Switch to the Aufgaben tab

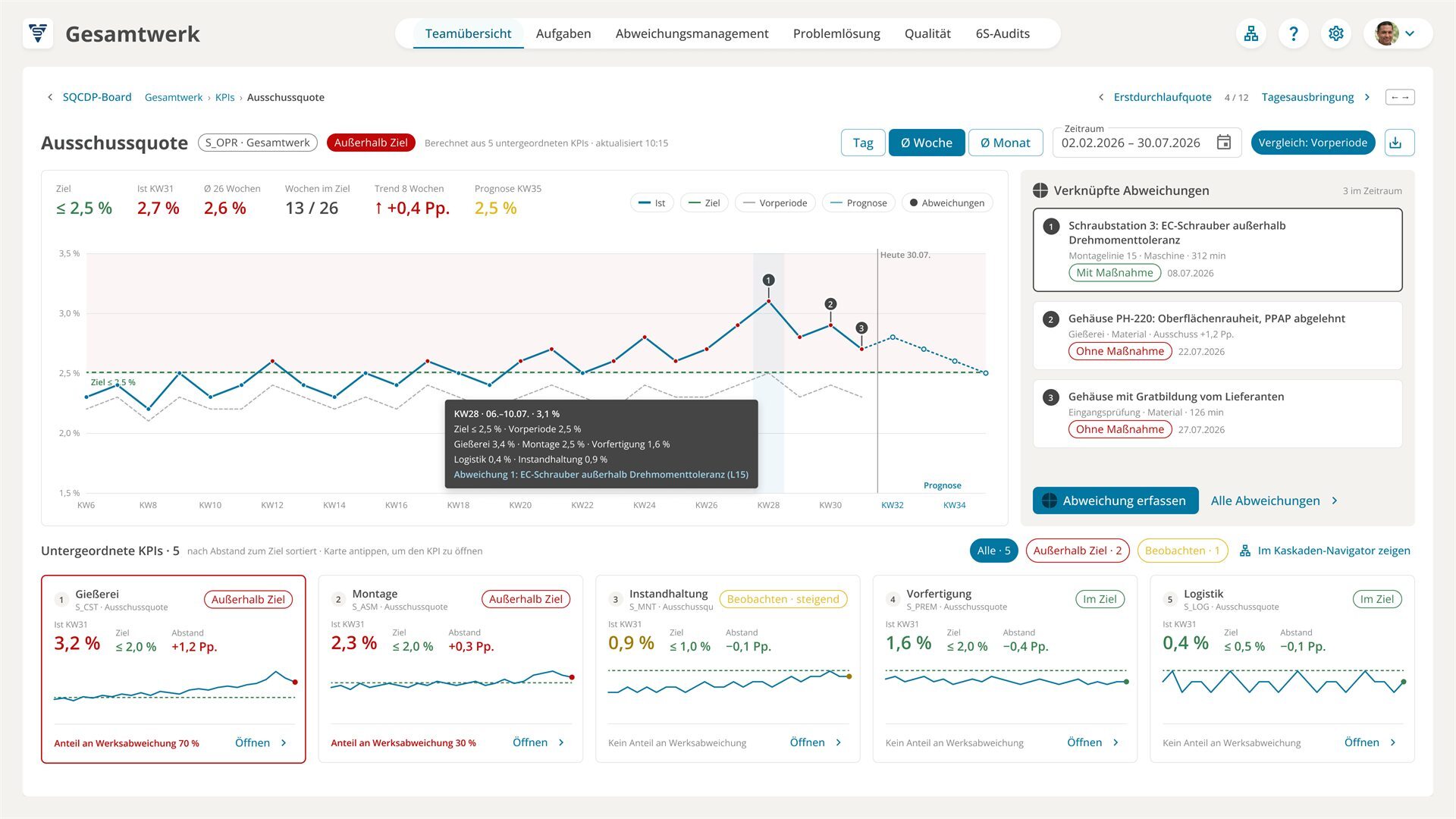[x=563, y=33]
